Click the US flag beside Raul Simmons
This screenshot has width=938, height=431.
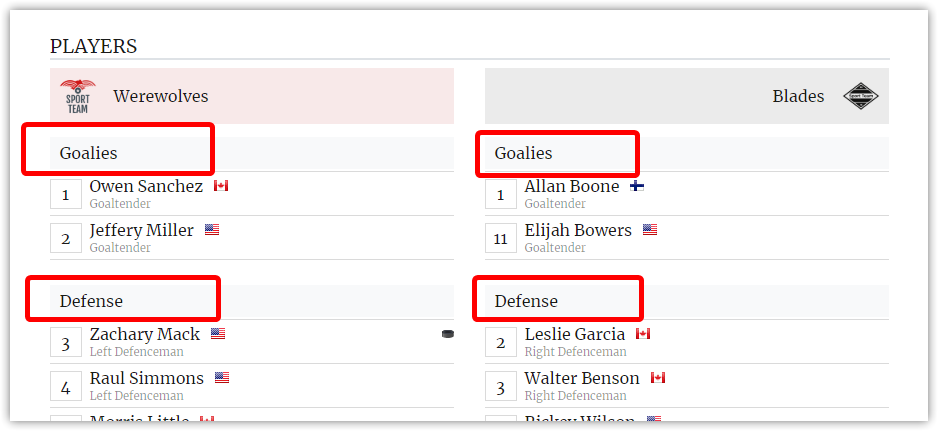click(x=222, y=378)
